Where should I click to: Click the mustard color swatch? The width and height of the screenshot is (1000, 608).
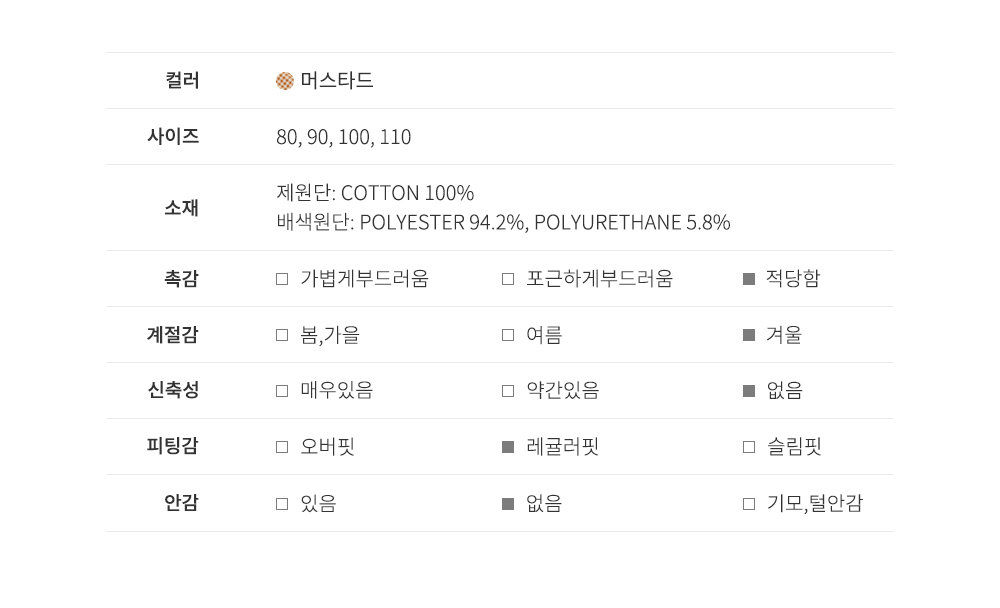coord(285,81)
